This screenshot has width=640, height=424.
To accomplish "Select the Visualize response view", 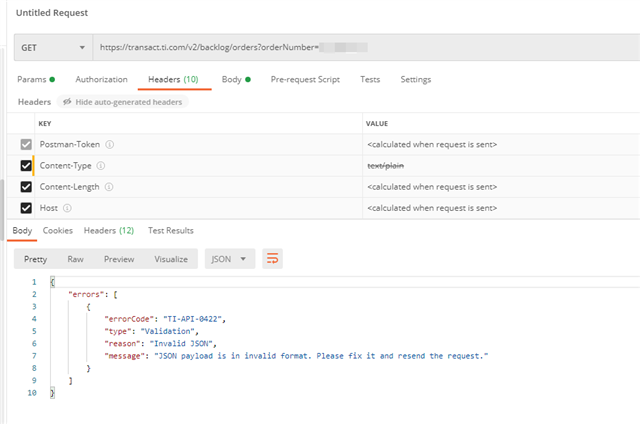I will (x=171, y=259).
